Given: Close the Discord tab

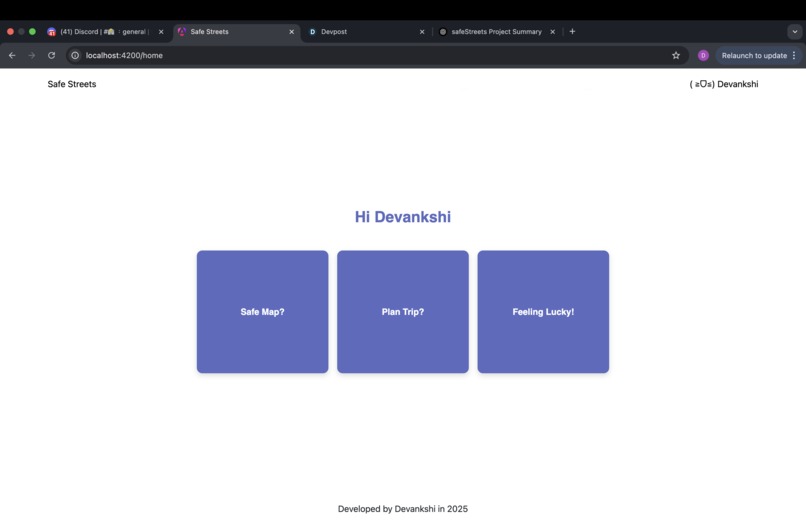Looking at the screenshot, I should click(161, 32).
